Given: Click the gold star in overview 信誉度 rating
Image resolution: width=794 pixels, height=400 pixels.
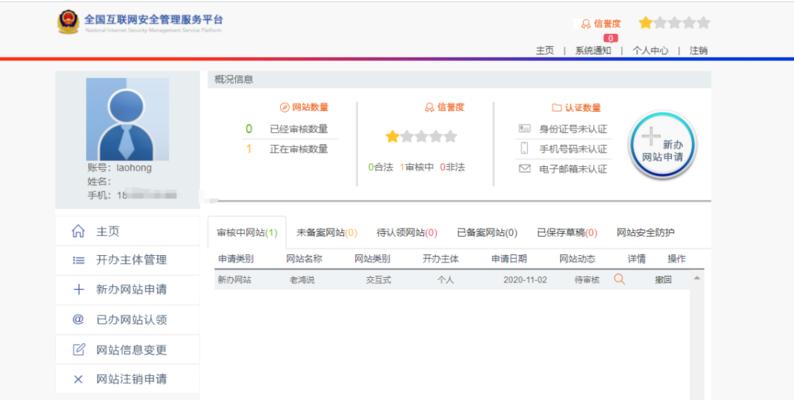Looking at the screenshot, I should coord(392,136).
